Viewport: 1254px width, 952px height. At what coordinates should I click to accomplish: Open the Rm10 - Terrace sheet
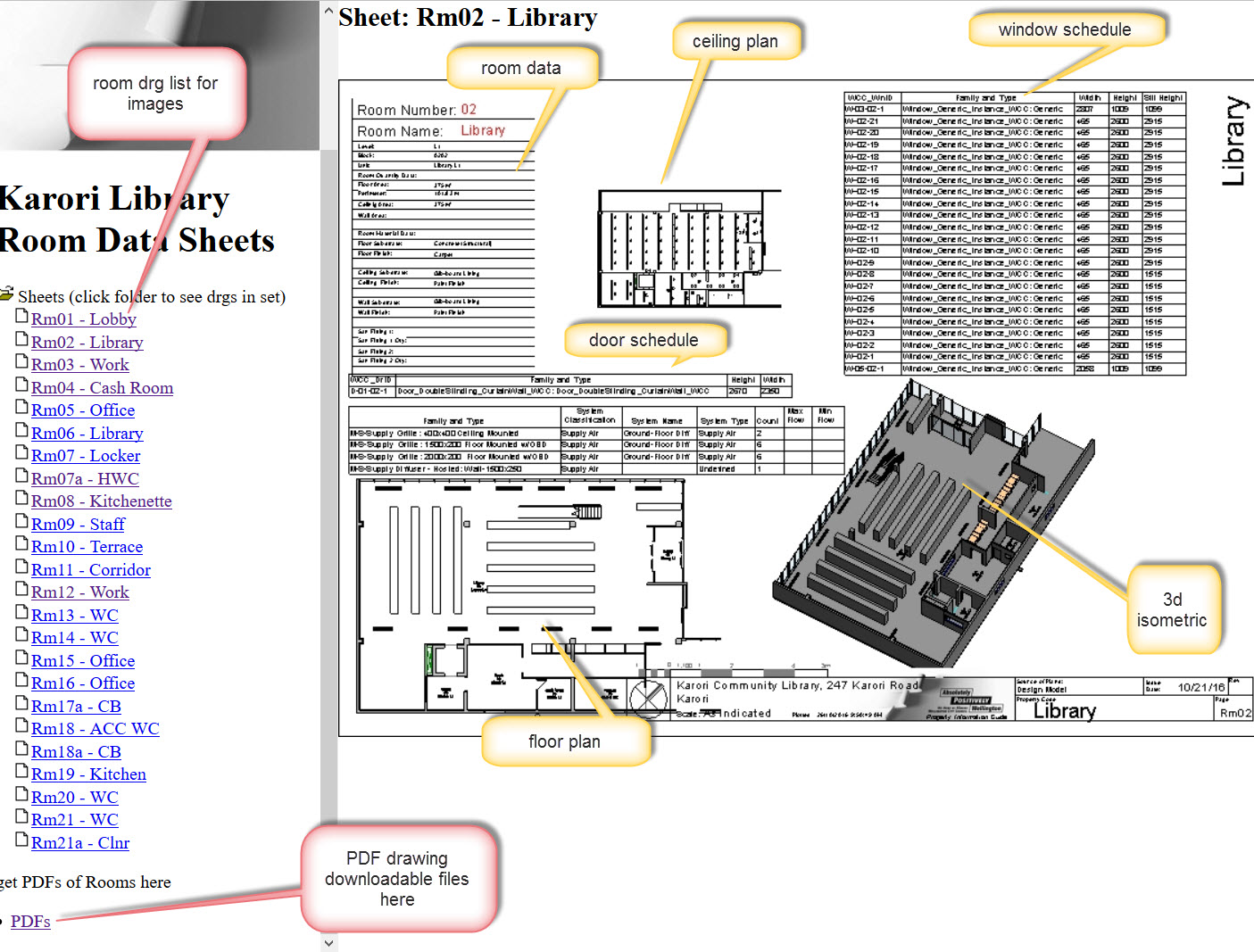87,547
